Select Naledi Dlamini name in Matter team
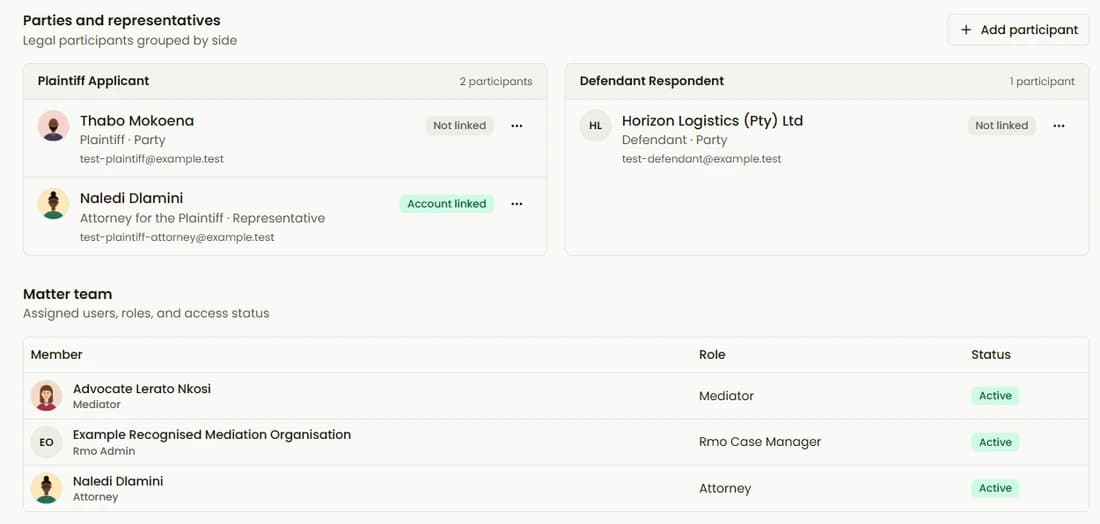Viewport: 1100px width, 524px height. point(118,481)
